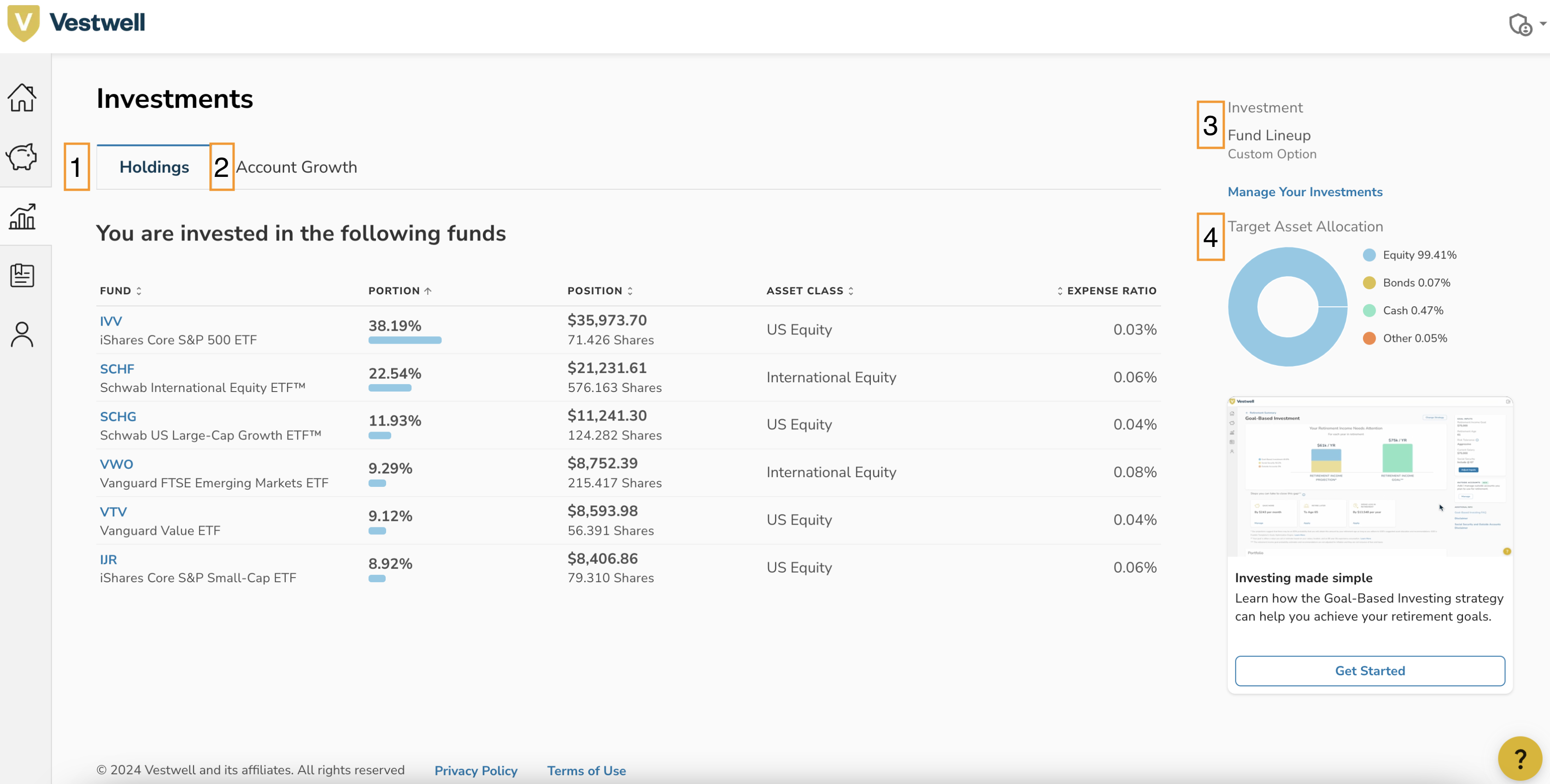
Task: Click the 38.19% portion bar for IVV
Action: pos(405,340)
